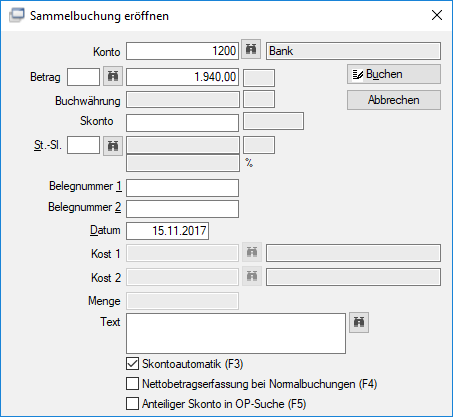Click the binoculars search next to Betrag
Image resolution: width=453 pixels, height=417 pixels.
(x=113, y=76)
